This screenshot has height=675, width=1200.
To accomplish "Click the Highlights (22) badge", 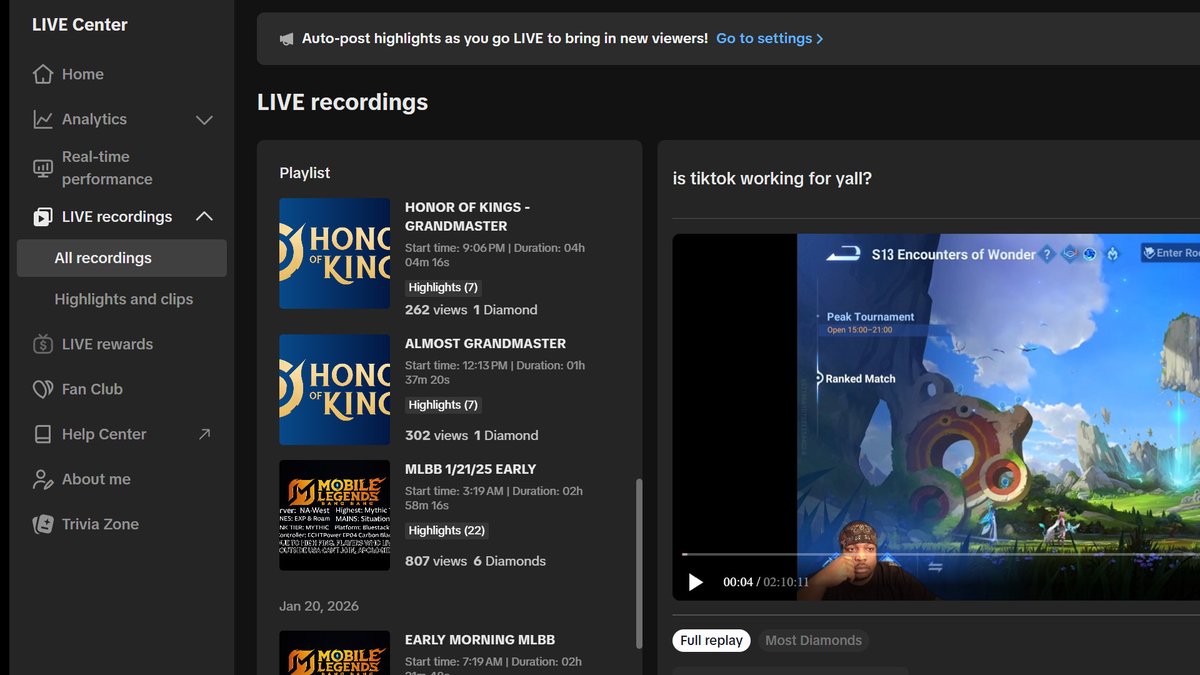I will (446, 531).
